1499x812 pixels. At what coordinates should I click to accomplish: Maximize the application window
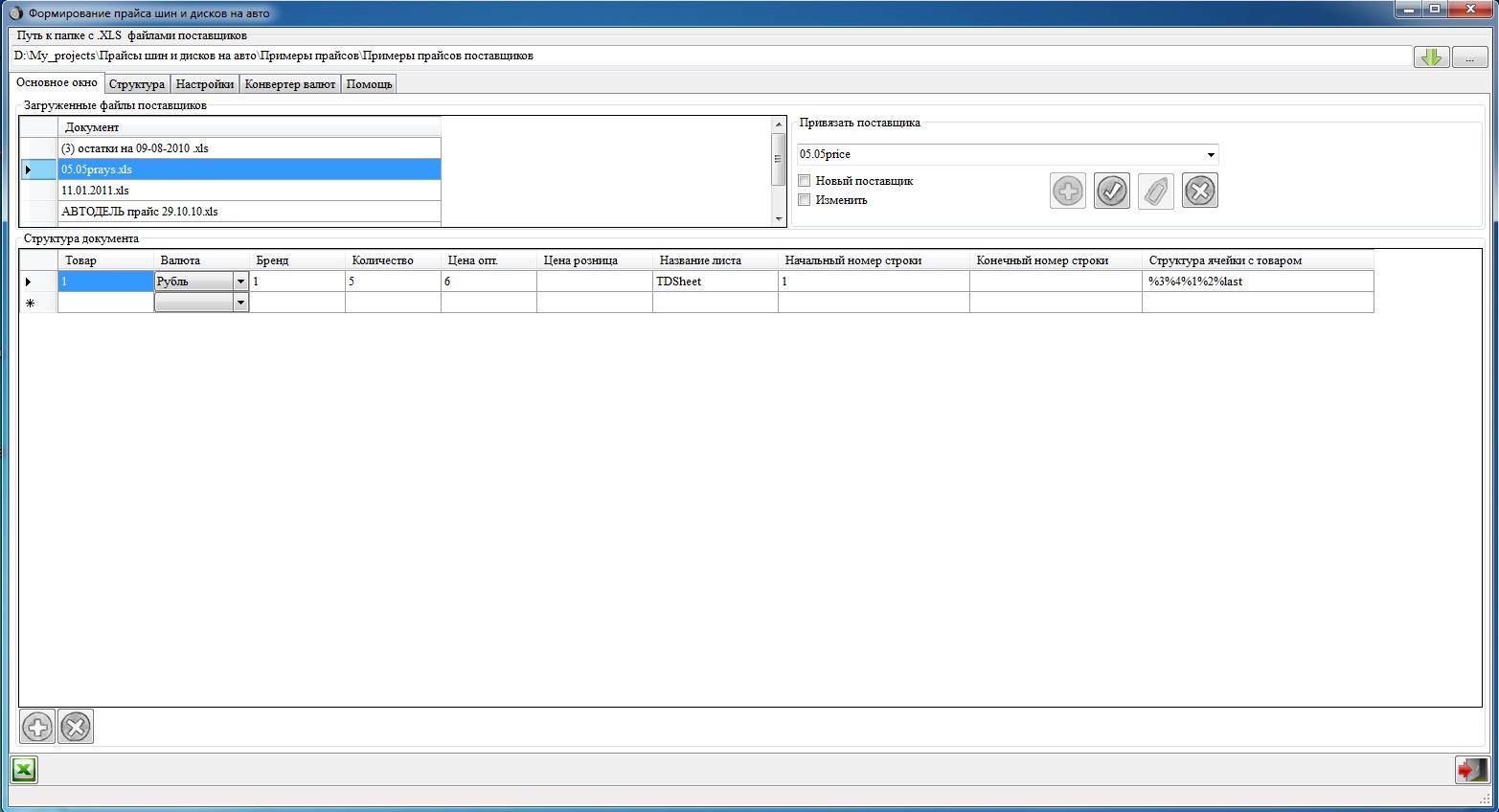(x=1435, y=10)
